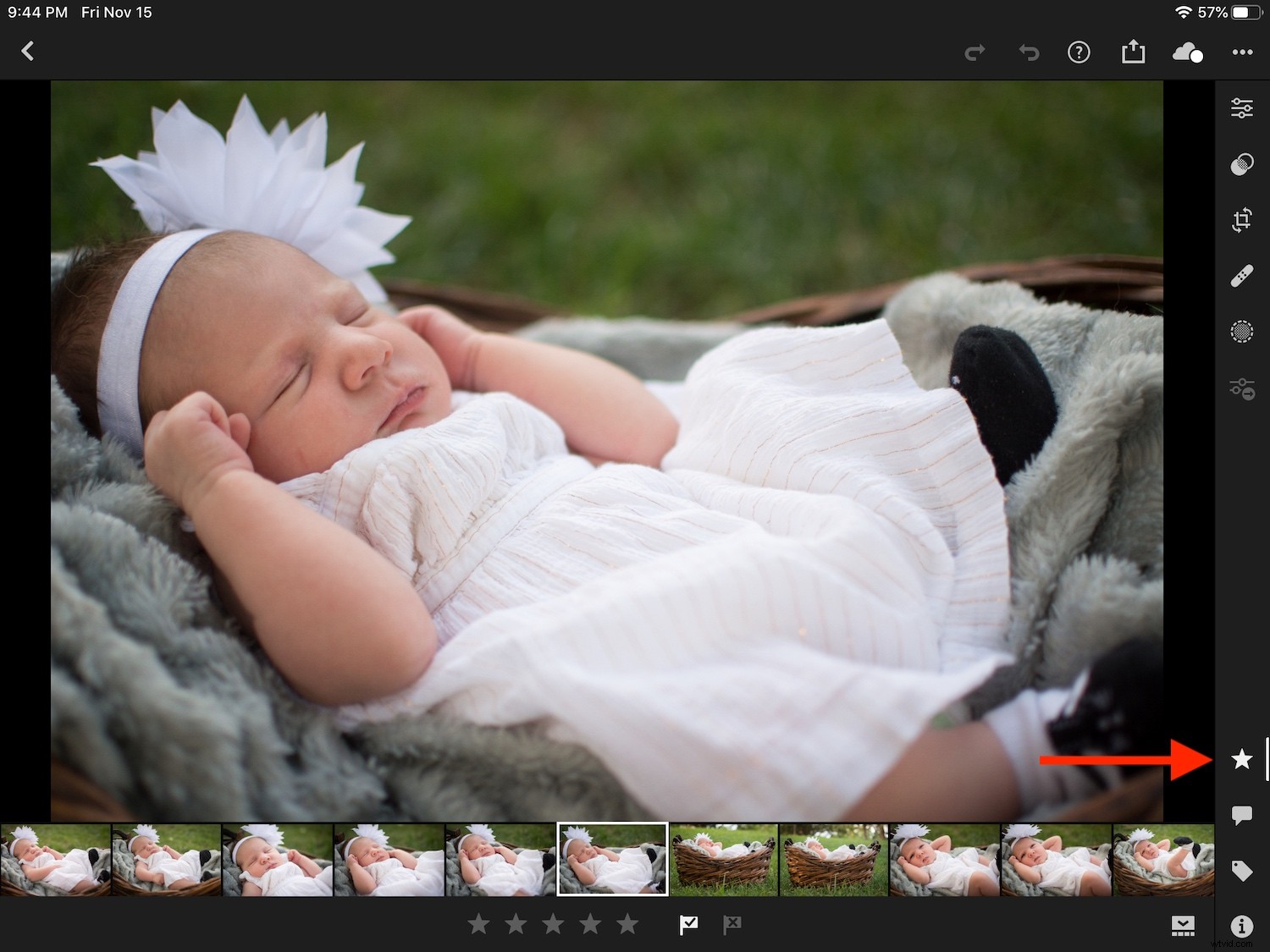
Task: Show the photo info panel
Action: tap(1242, 927)
